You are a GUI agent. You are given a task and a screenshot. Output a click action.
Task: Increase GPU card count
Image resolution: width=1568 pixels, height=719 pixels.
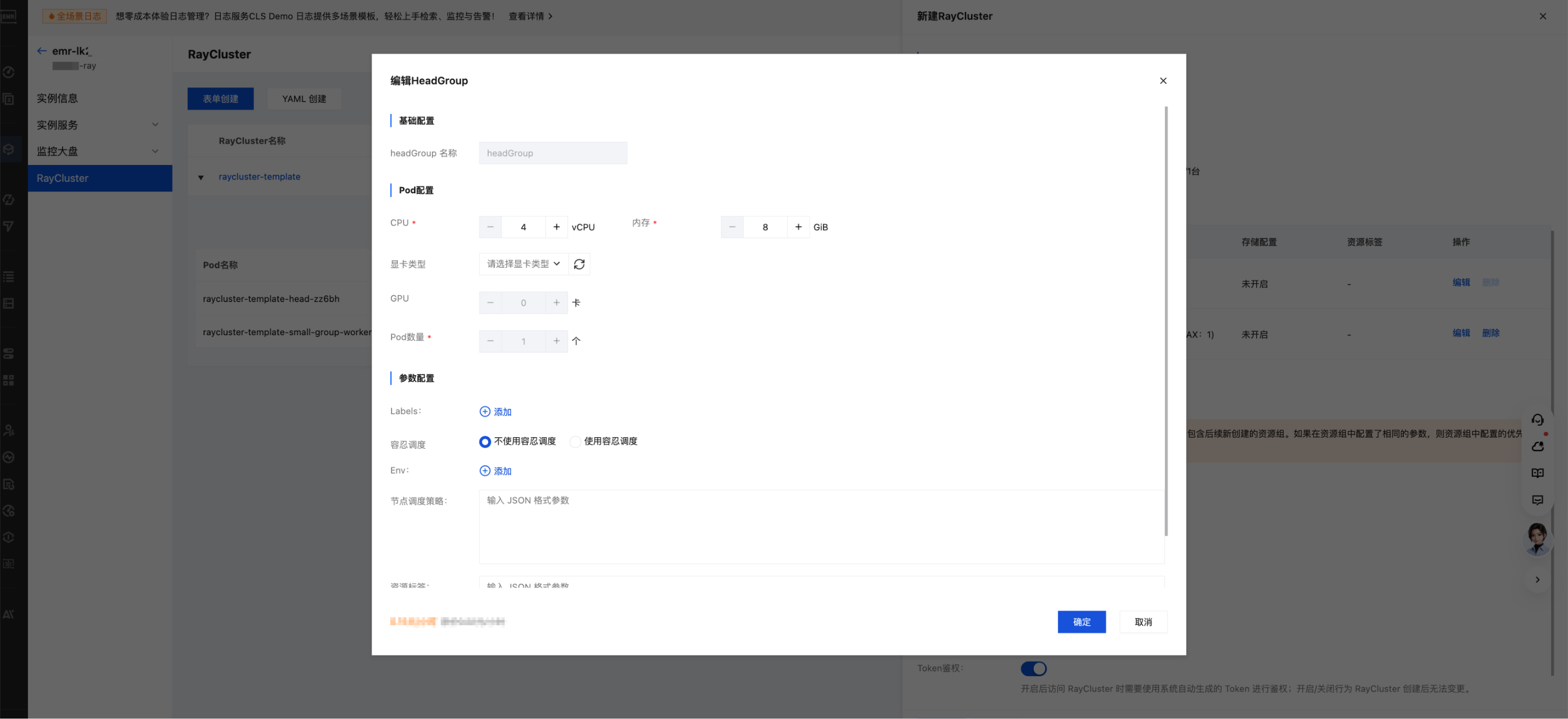point(557,303)
